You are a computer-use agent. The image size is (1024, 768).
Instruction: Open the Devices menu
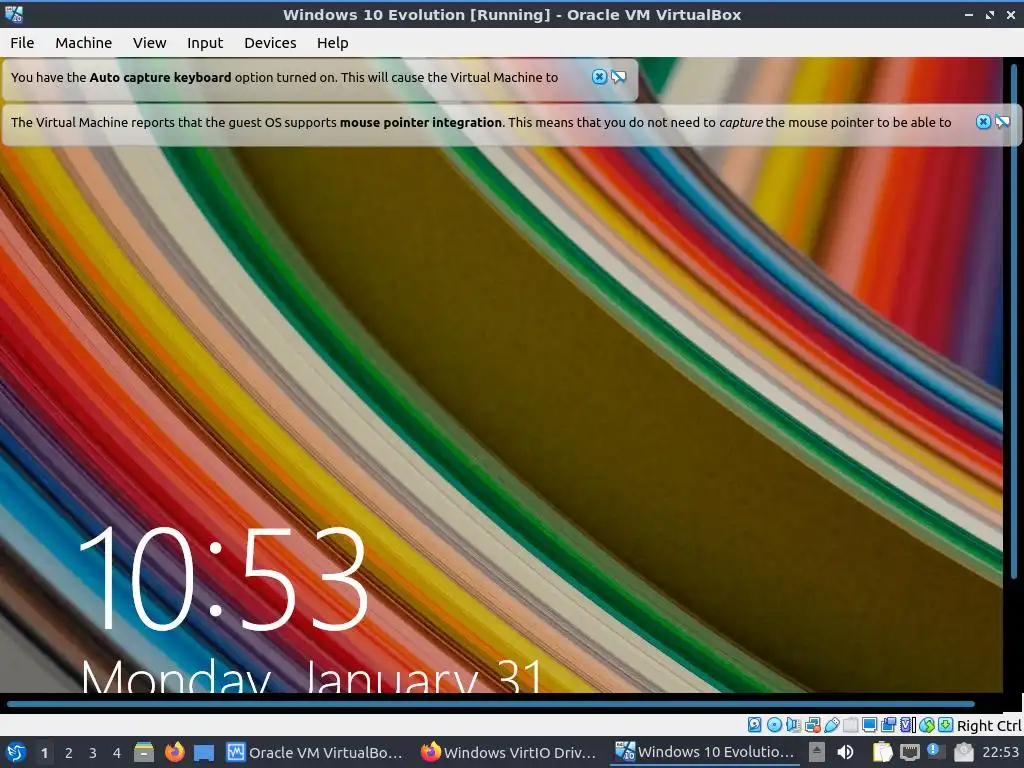[x=270, y=42]
